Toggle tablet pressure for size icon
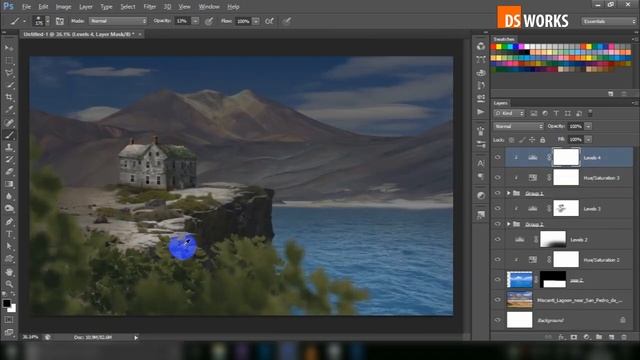 pyautogui.click(x=287, y=21)
